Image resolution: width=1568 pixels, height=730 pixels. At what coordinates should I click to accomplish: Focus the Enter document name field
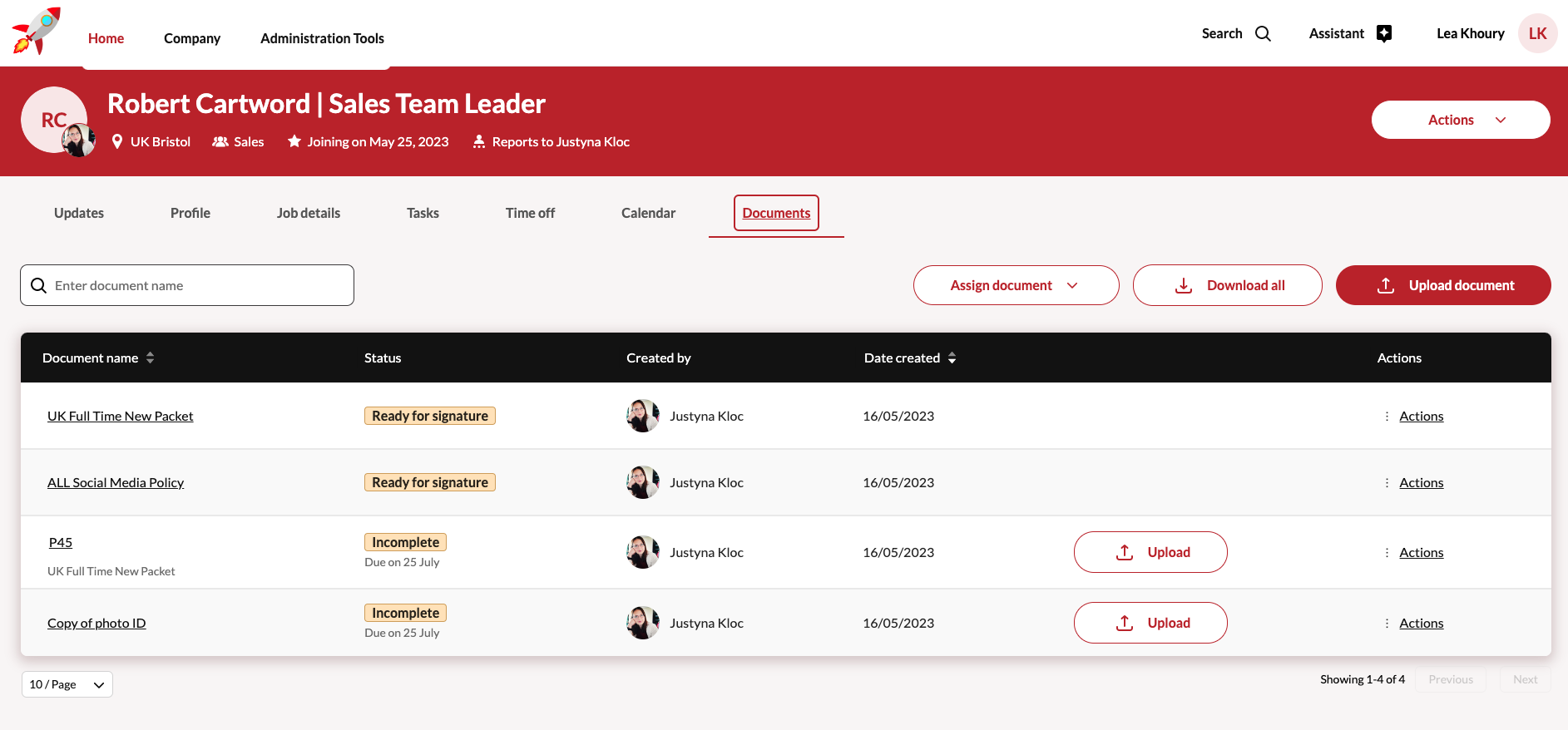pyautogui.click(x=200, y=286)
